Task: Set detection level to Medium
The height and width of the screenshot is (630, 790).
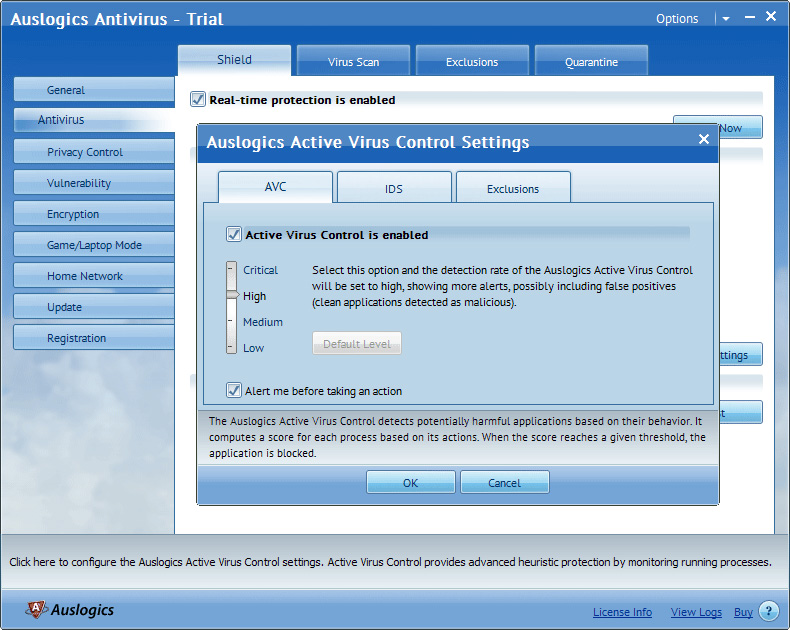Action: (x=262, y=322)
